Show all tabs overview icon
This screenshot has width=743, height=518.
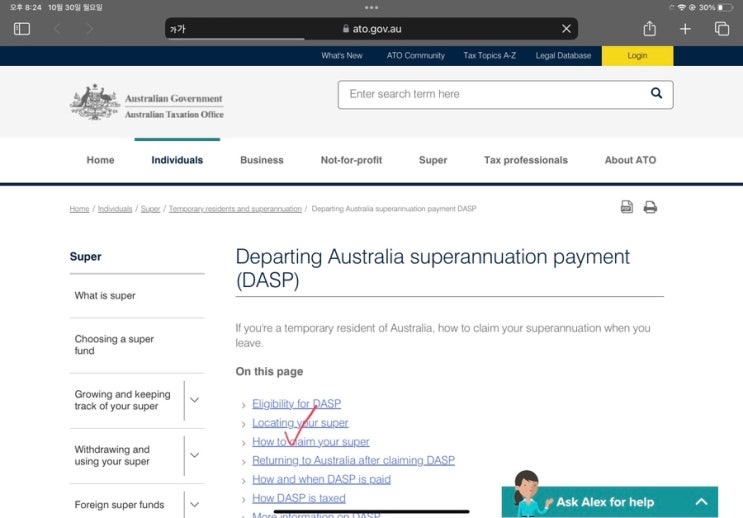721,29
